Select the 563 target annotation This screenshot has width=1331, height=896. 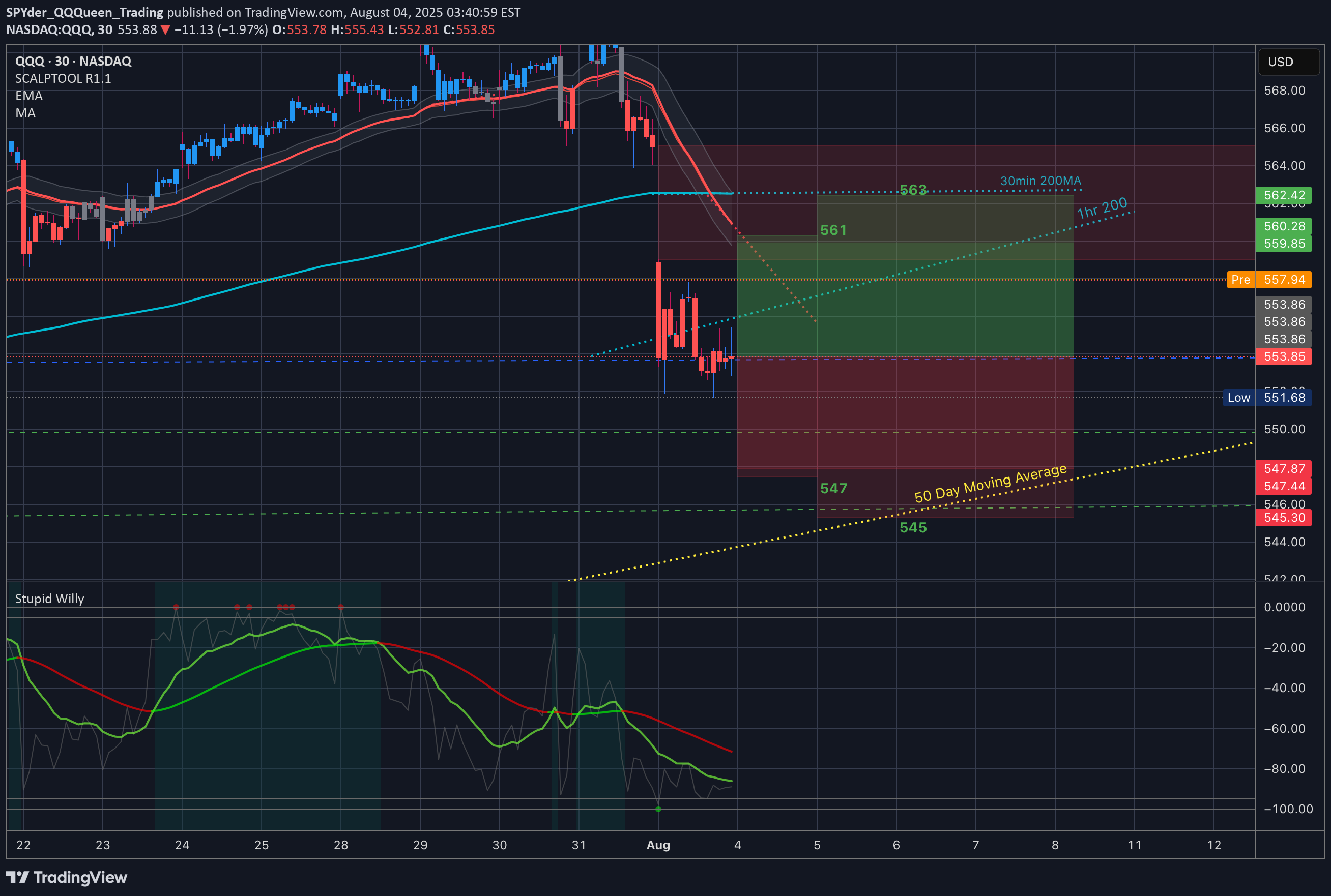[913, 190]
